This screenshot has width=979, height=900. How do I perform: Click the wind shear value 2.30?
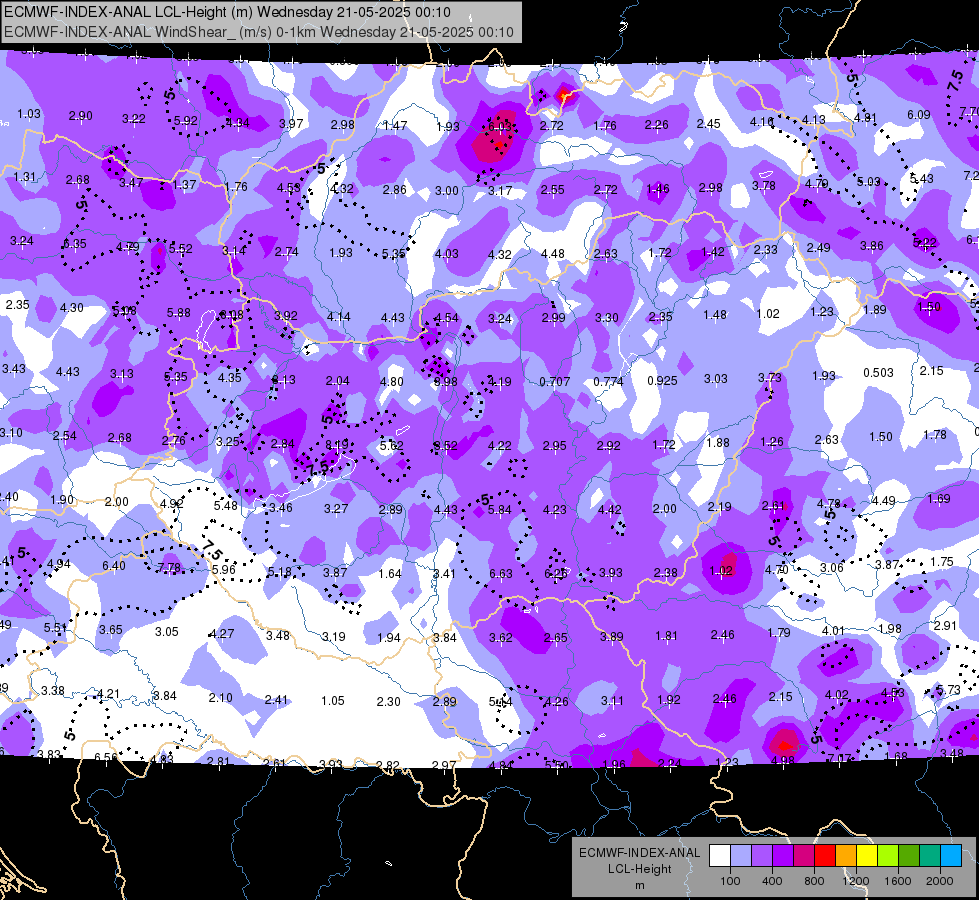pos(388,701)
